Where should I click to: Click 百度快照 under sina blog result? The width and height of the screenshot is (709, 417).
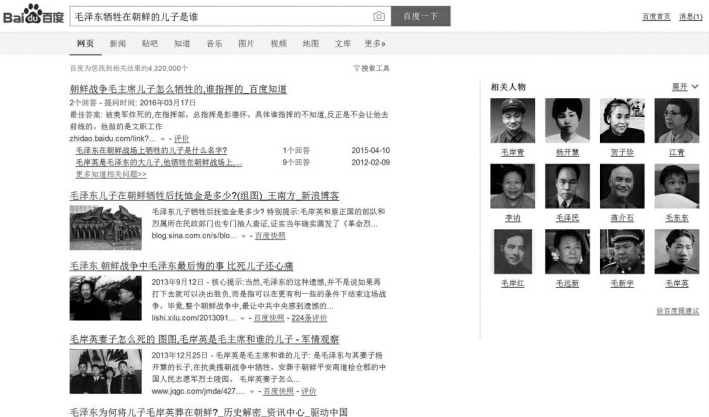tap(270, 236)
